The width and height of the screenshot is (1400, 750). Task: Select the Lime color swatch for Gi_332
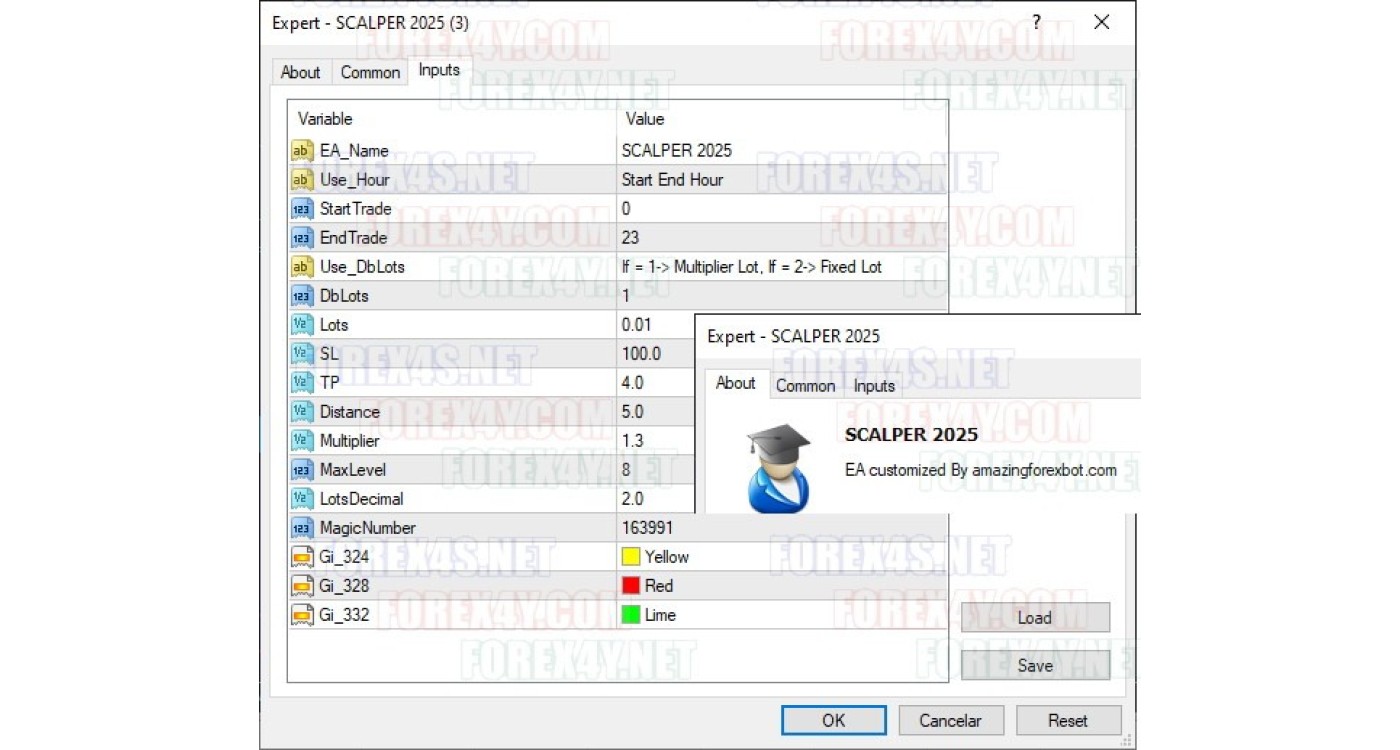point(631,615)
